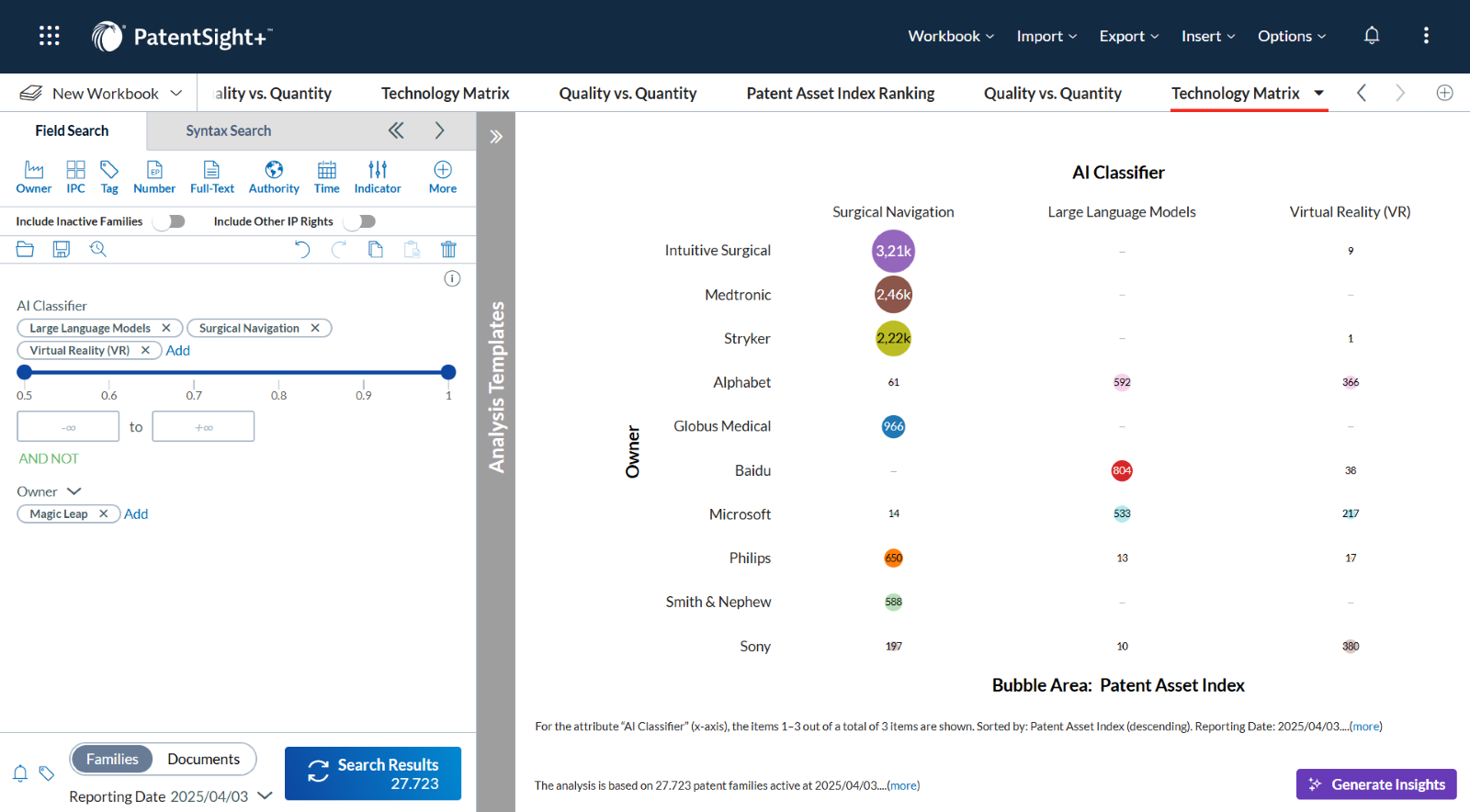
Task: Switch results to Documents
Action: tap(204, 759)
